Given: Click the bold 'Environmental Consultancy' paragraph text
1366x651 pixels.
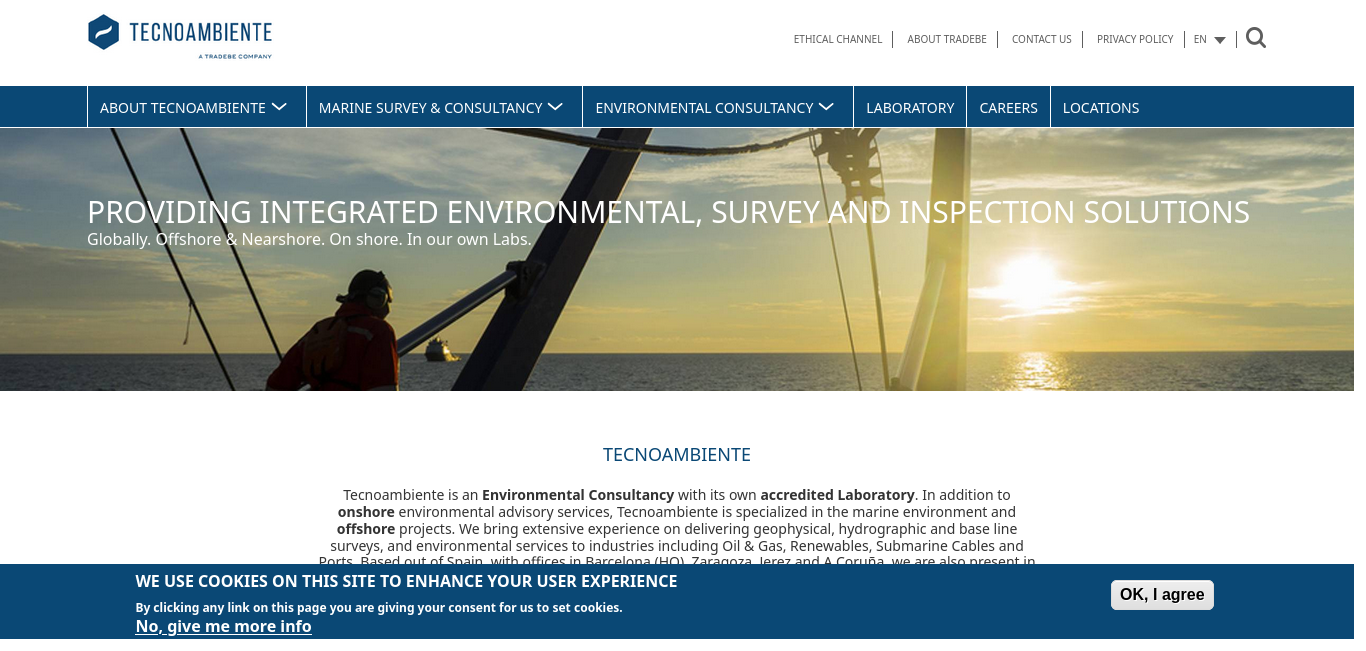Looking at the screenshot, I should point(578,495).
